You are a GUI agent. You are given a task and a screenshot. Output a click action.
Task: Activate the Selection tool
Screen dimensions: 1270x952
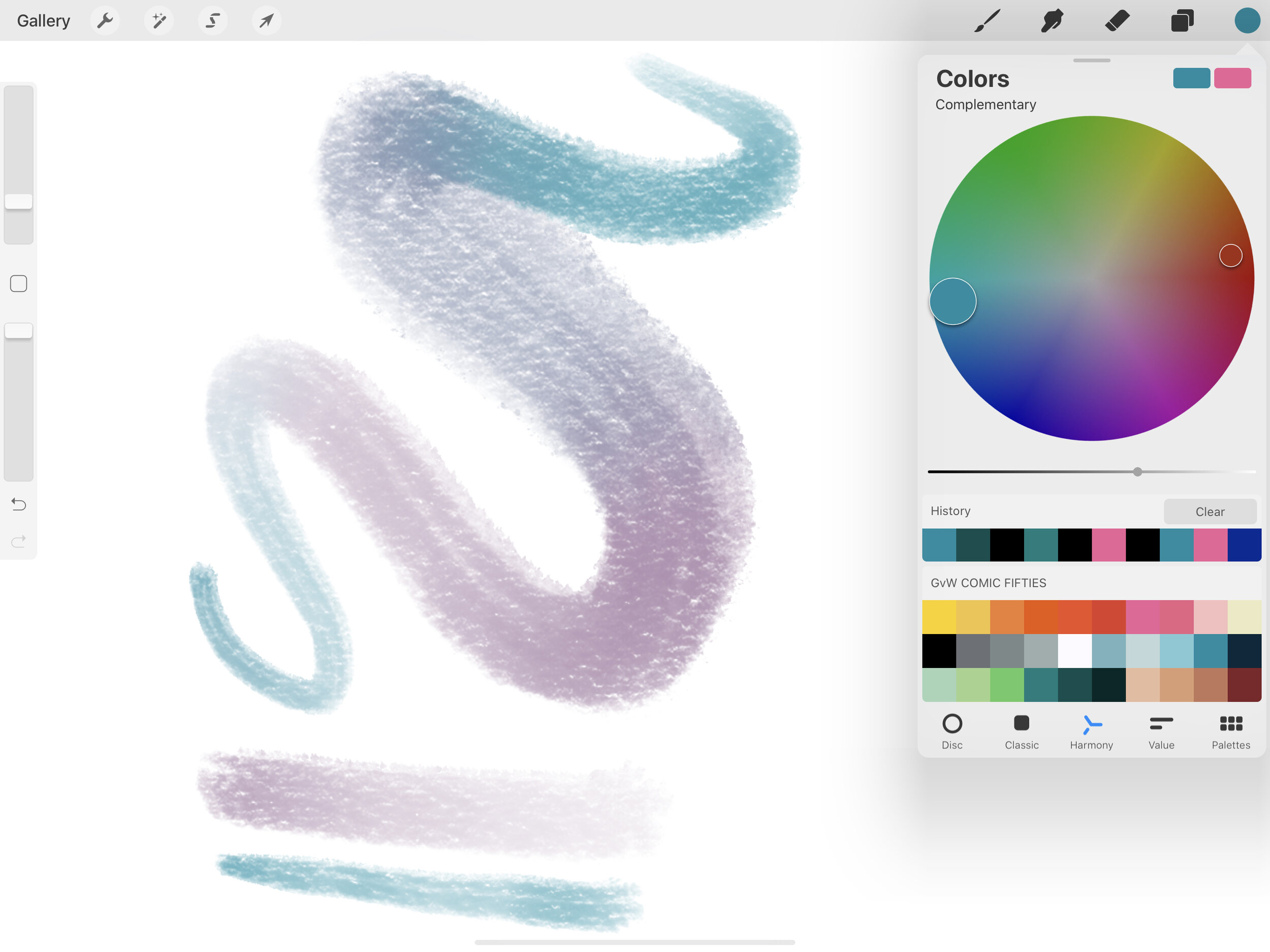[213, 21]
